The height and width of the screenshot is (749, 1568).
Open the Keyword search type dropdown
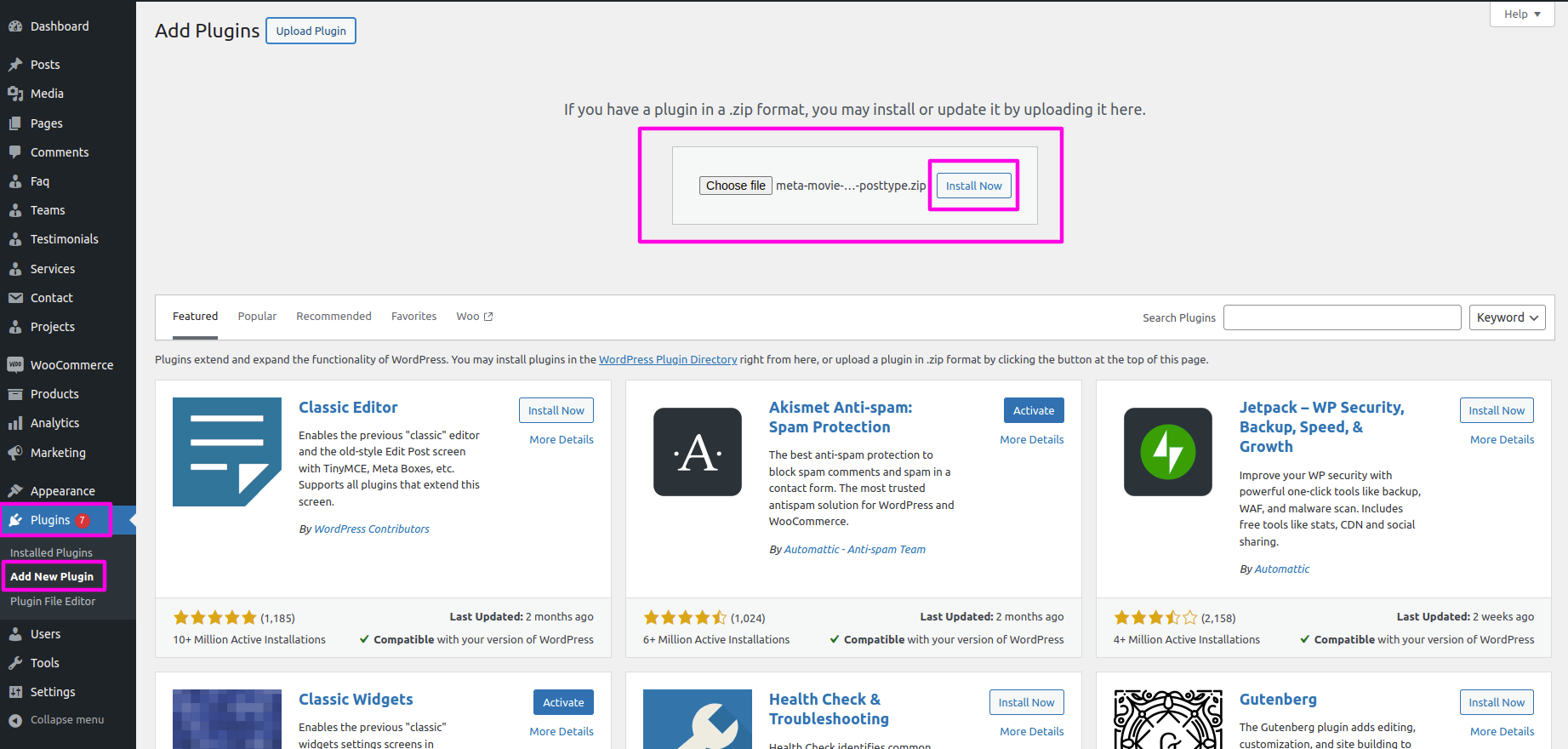coord(1508,317)
